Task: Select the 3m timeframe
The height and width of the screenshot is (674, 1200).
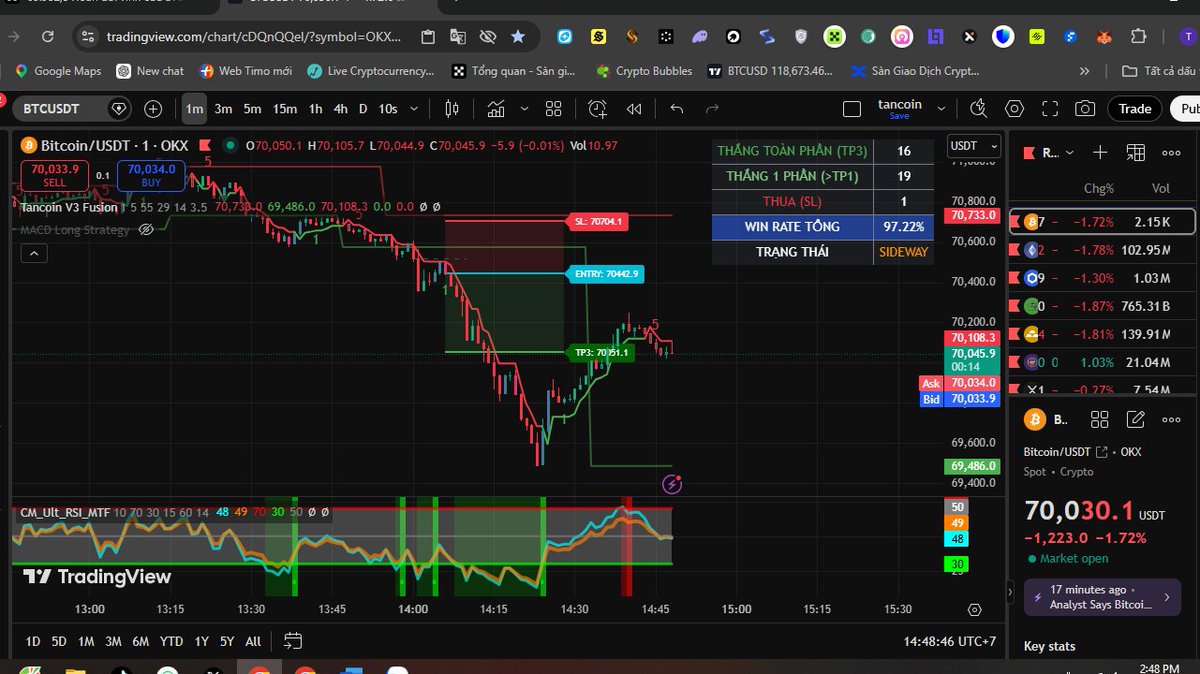Action: pyautogui.click(x=223, y=108)
